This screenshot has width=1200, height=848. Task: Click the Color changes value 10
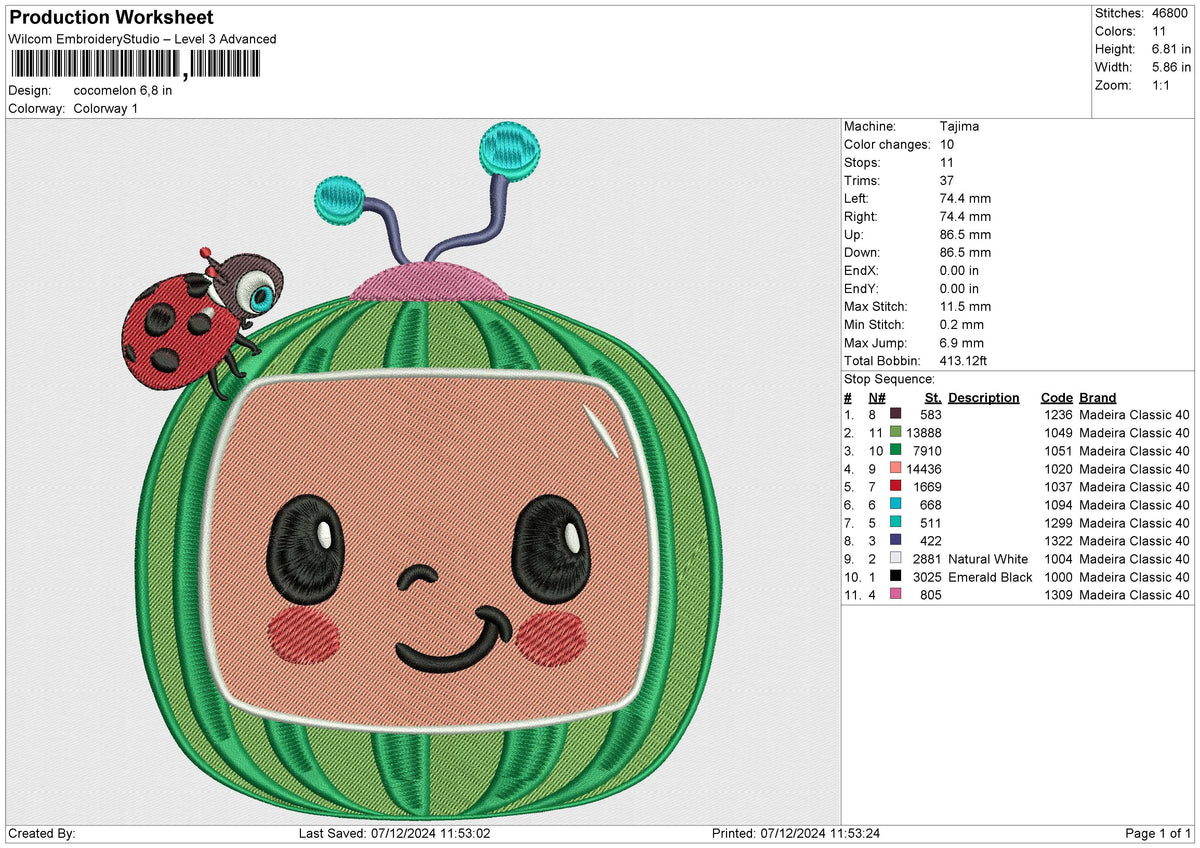point(947,144)
